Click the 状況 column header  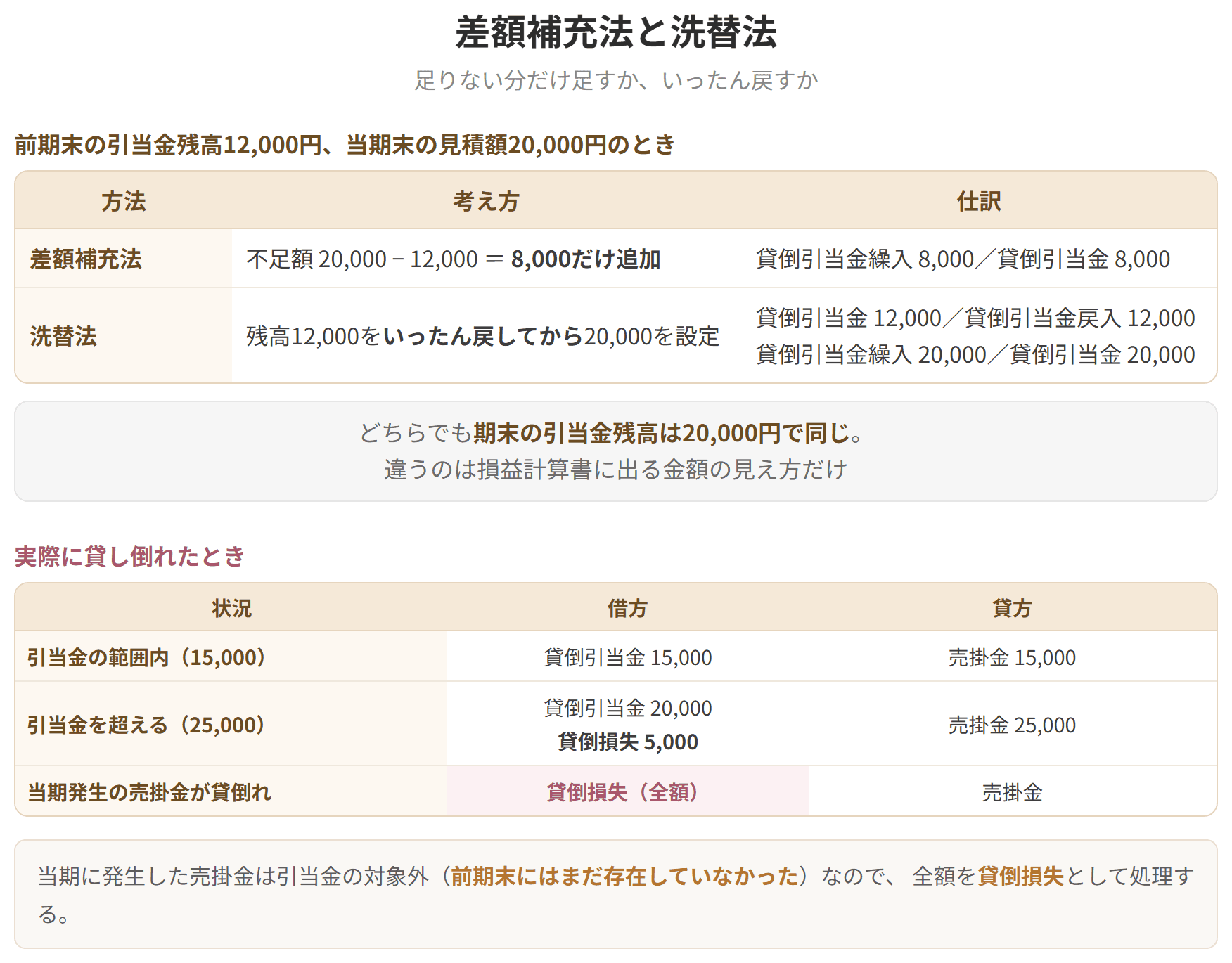coord(231,608)
